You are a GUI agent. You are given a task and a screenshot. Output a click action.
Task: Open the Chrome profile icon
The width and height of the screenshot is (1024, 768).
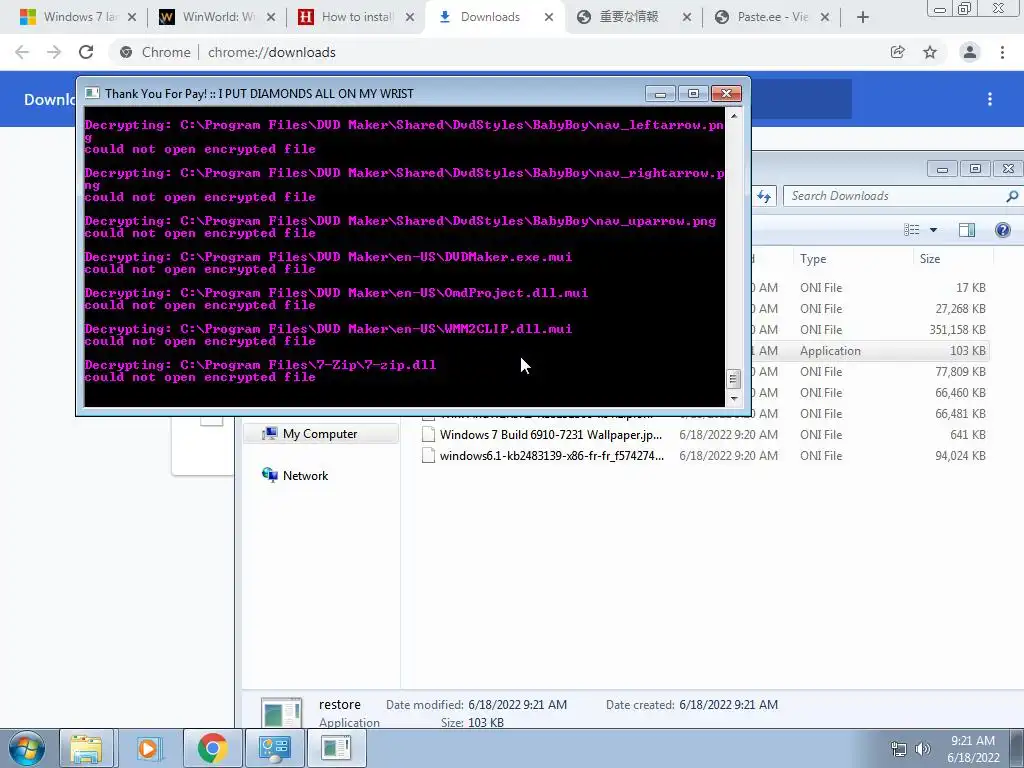[x=970, y=52]
